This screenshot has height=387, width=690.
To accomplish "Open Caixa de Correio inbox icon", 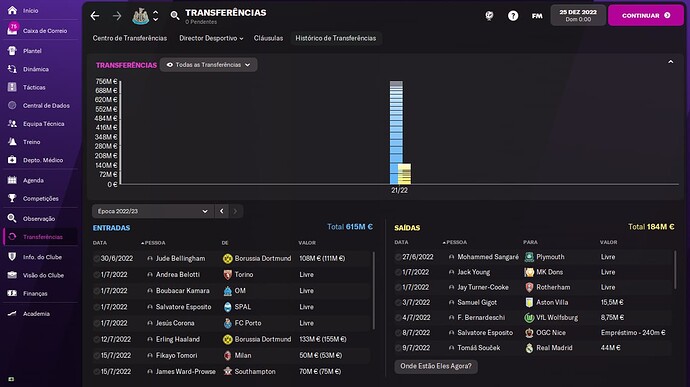I will tap(12, 29).
